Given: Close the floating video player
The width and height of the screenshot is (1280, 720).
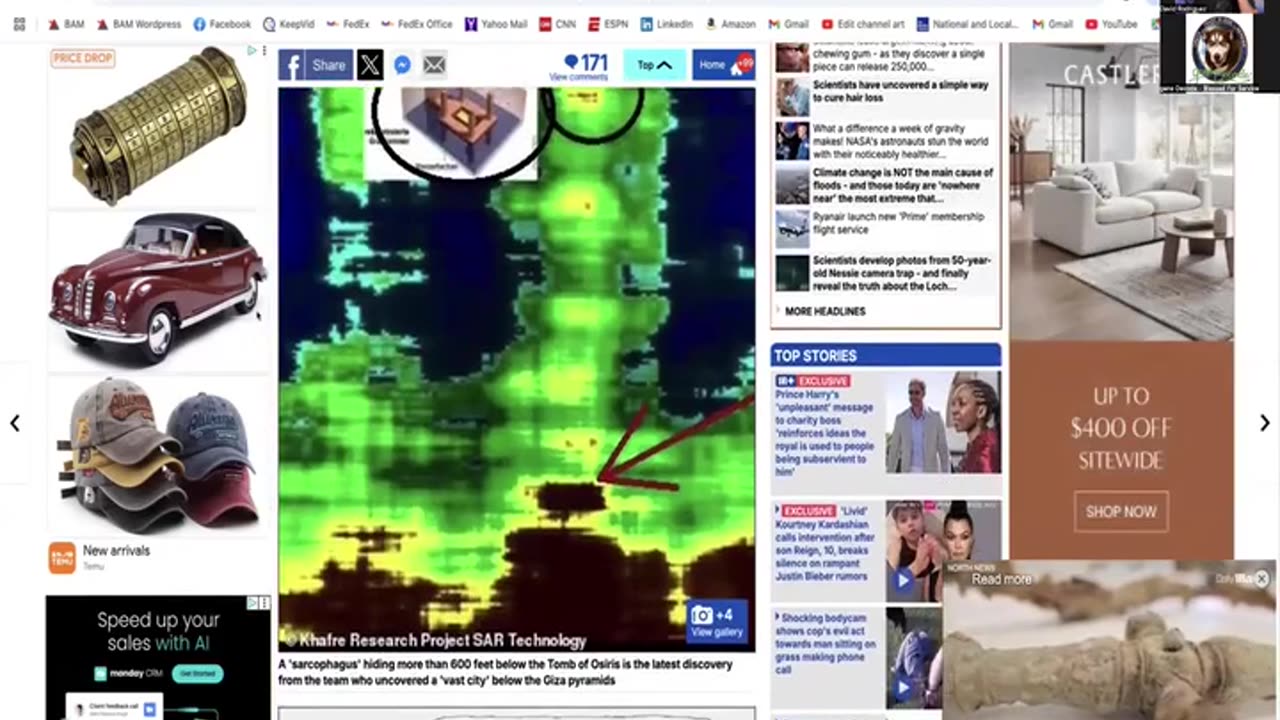Looking at the screenshot, I should click(1261, 579).
